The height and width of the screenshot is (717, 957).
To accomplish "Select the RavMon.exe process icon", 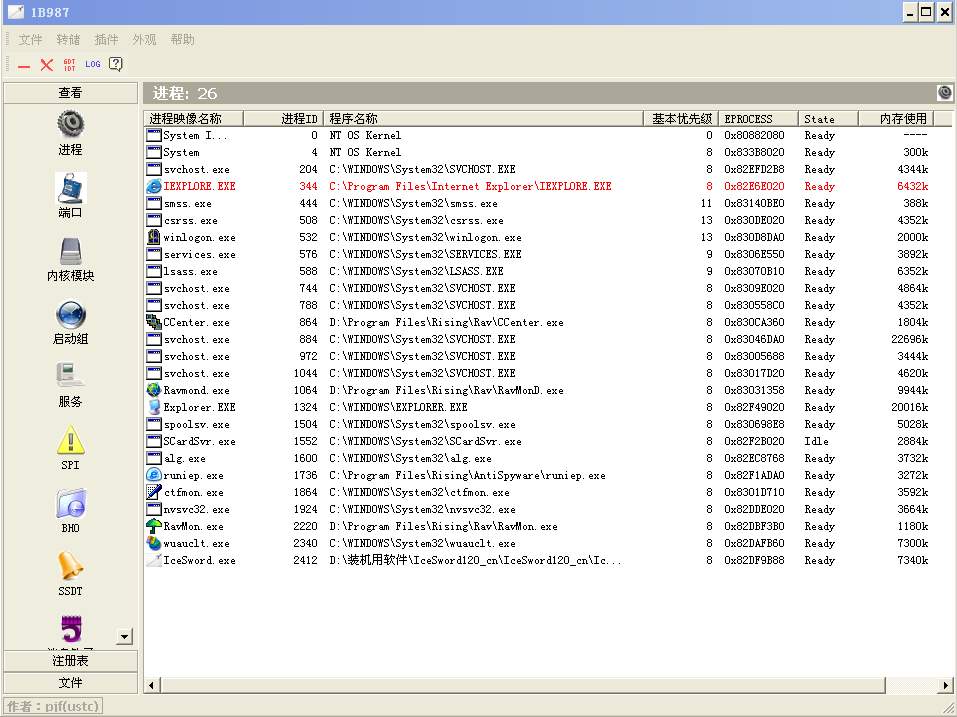I will click(154, 526).
